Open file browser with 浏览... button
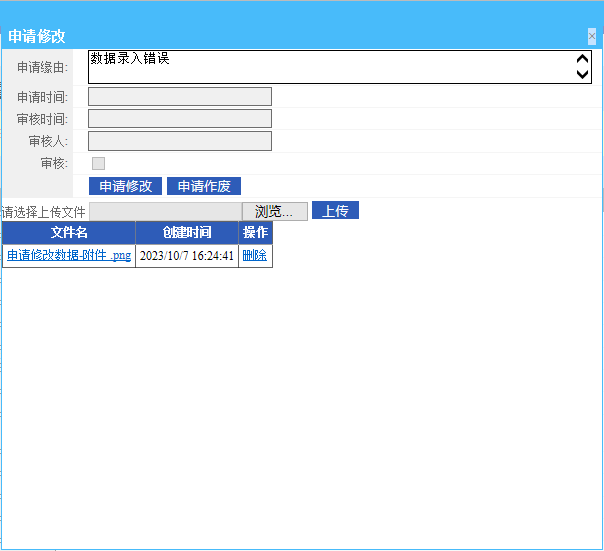This screenshot has width=604, height=551. click(274, 211)
